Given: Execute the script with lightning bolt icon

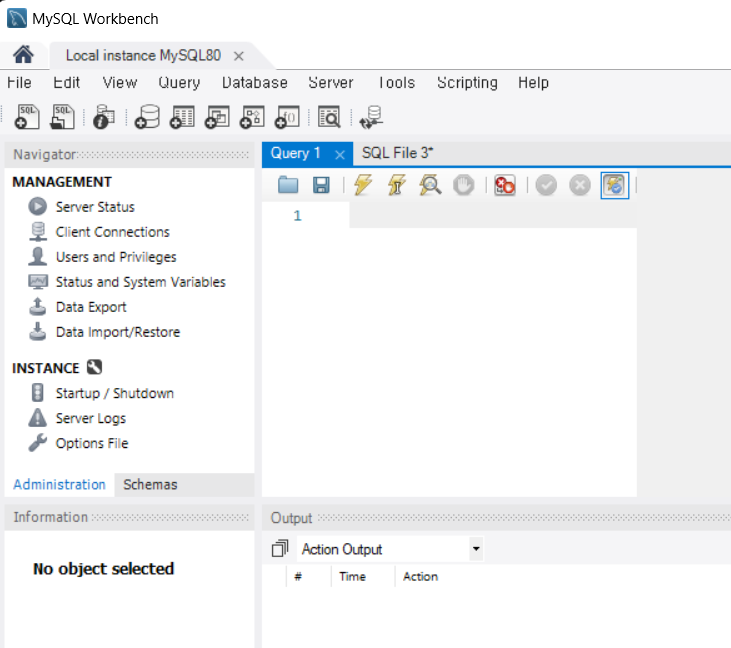Looking at the screenshot, I should click(363, 185).
